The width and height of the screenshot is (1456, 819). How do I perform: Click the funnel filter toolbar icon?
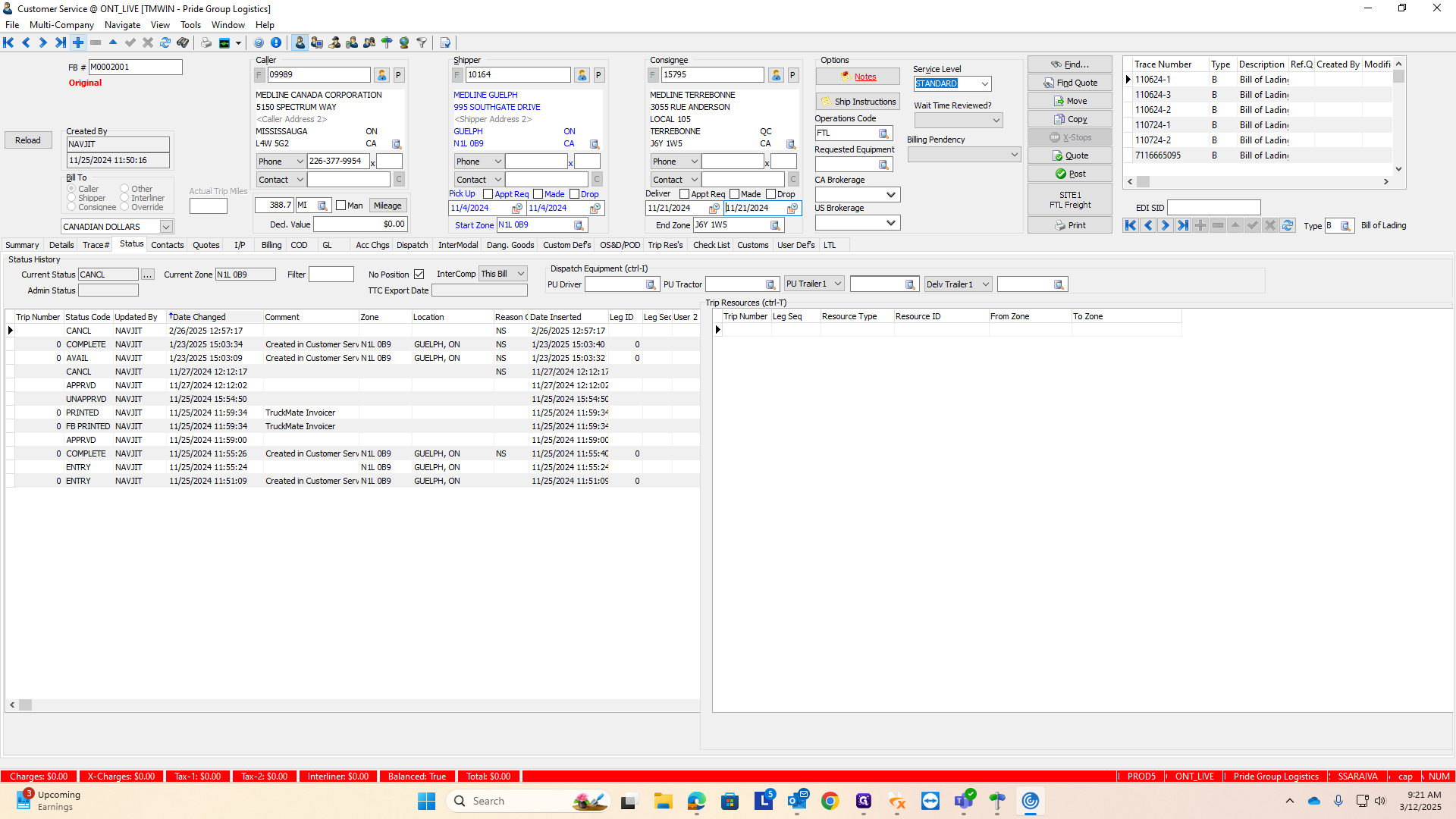click(x=422, y=42)
